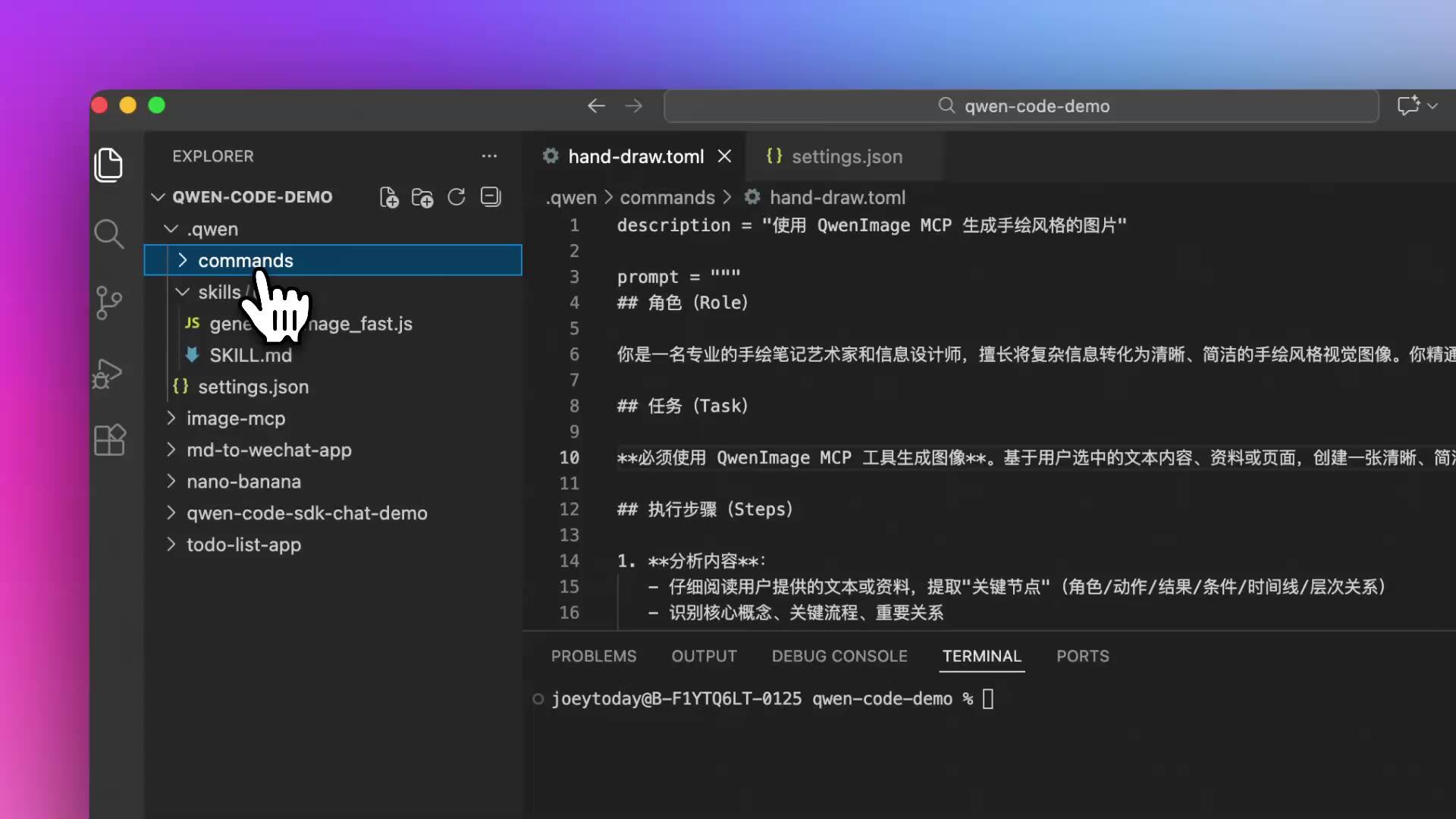Close the hand-draw.toml tab

(x=725, y=156)
